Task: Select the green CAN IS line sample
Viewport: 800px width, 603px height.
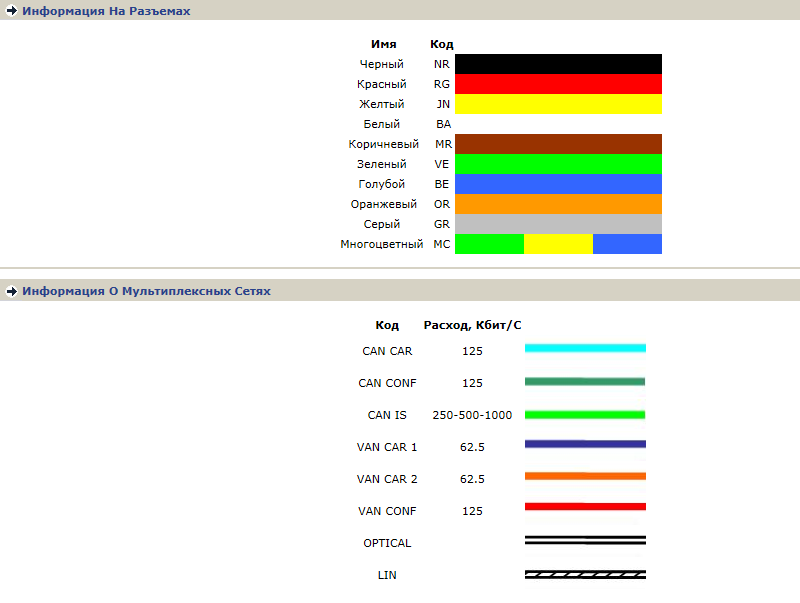Action: (x=585, y=414)
